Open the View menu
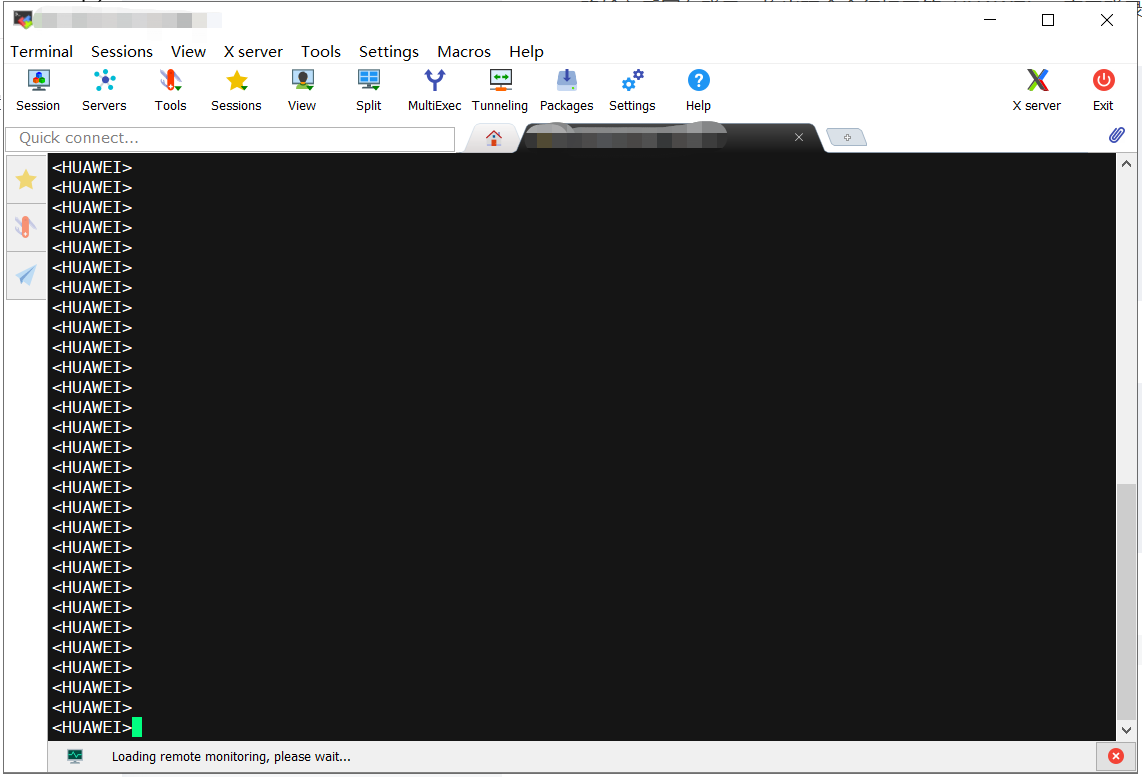 (188, 52)
